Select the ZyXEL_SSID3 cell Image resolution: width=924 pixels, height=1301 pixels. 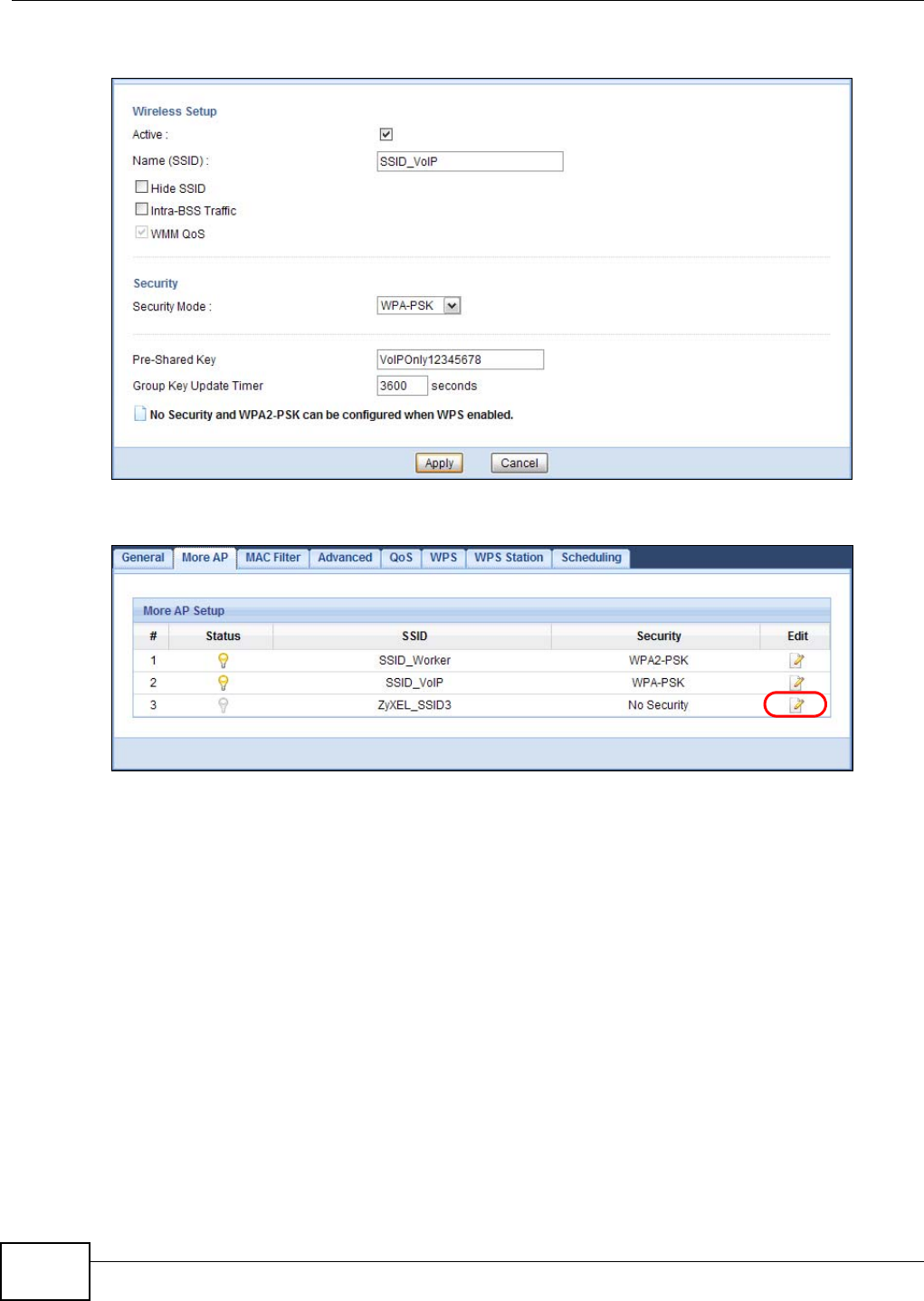point(414,705)
